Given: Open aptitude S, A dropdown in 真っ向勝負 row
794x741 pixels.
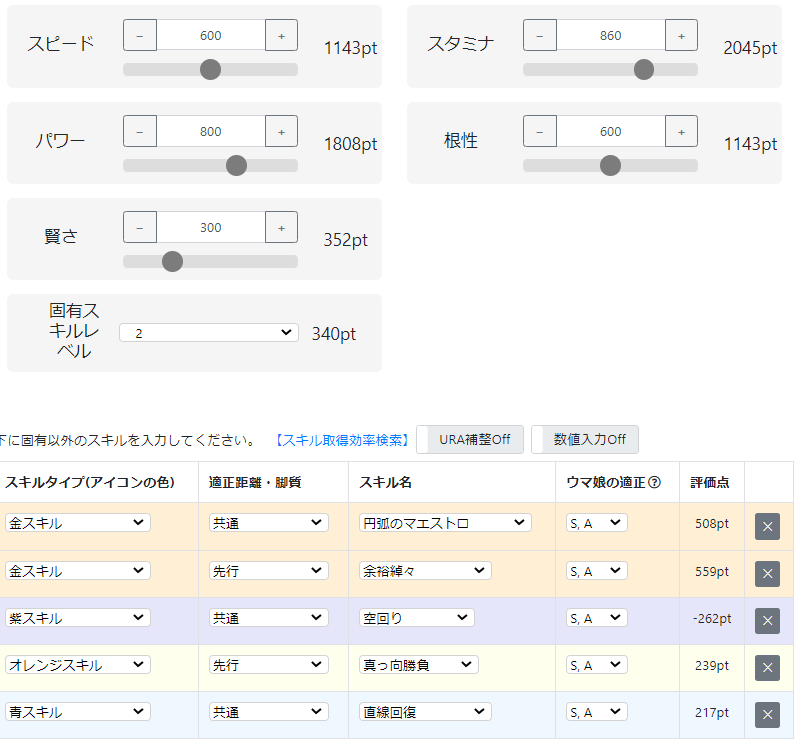Looking at the screenshot, I should tap(597, 665).
